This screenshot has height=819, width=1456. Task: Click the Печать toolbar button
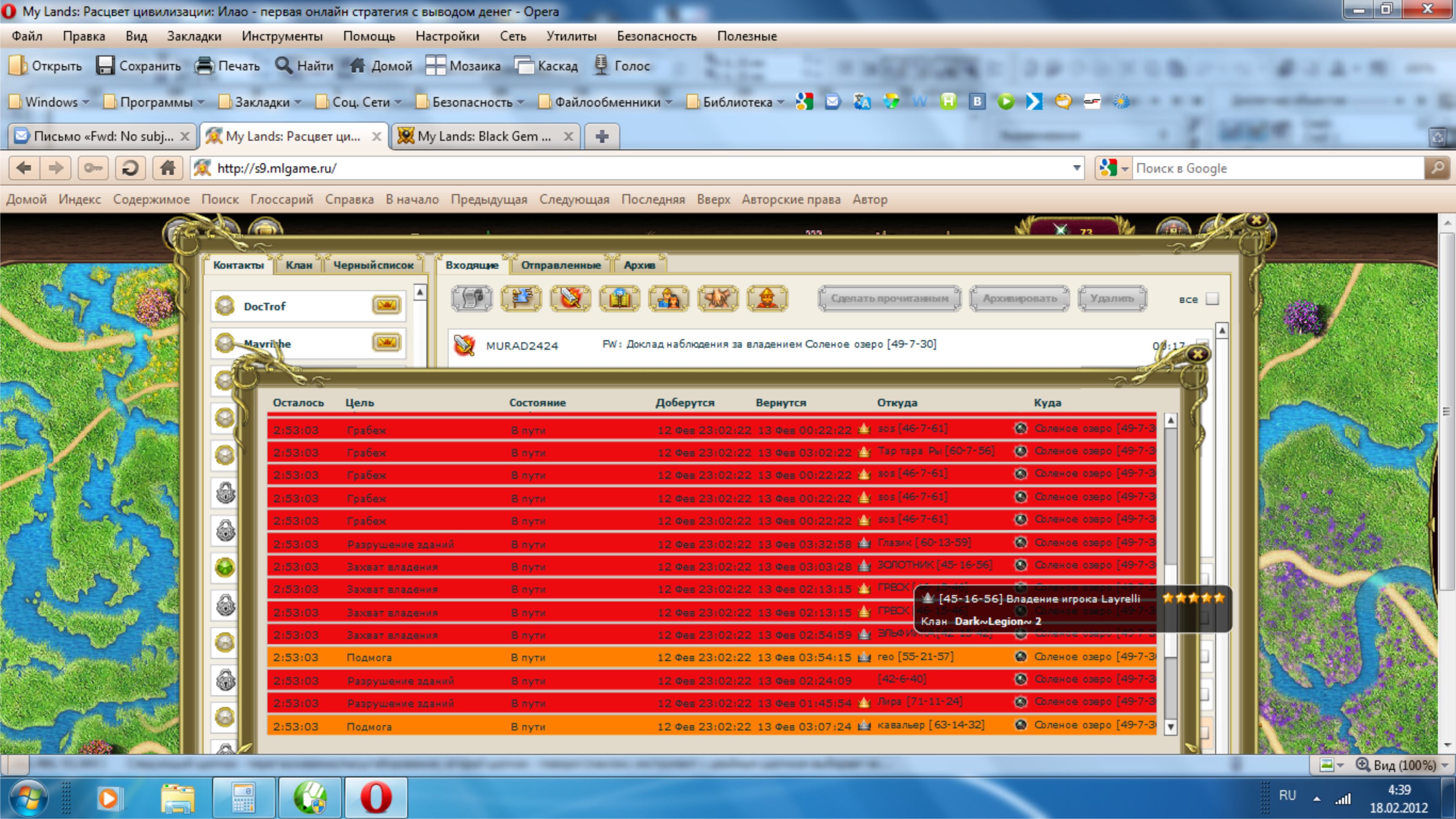click(227, 65)
